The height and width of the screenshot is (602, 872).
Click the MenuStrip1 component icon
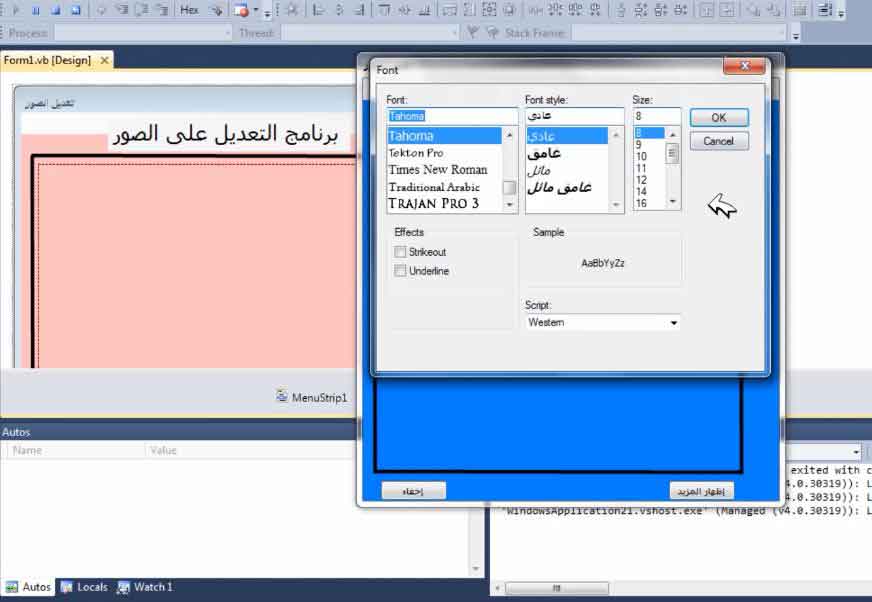[x=282, y=397]
